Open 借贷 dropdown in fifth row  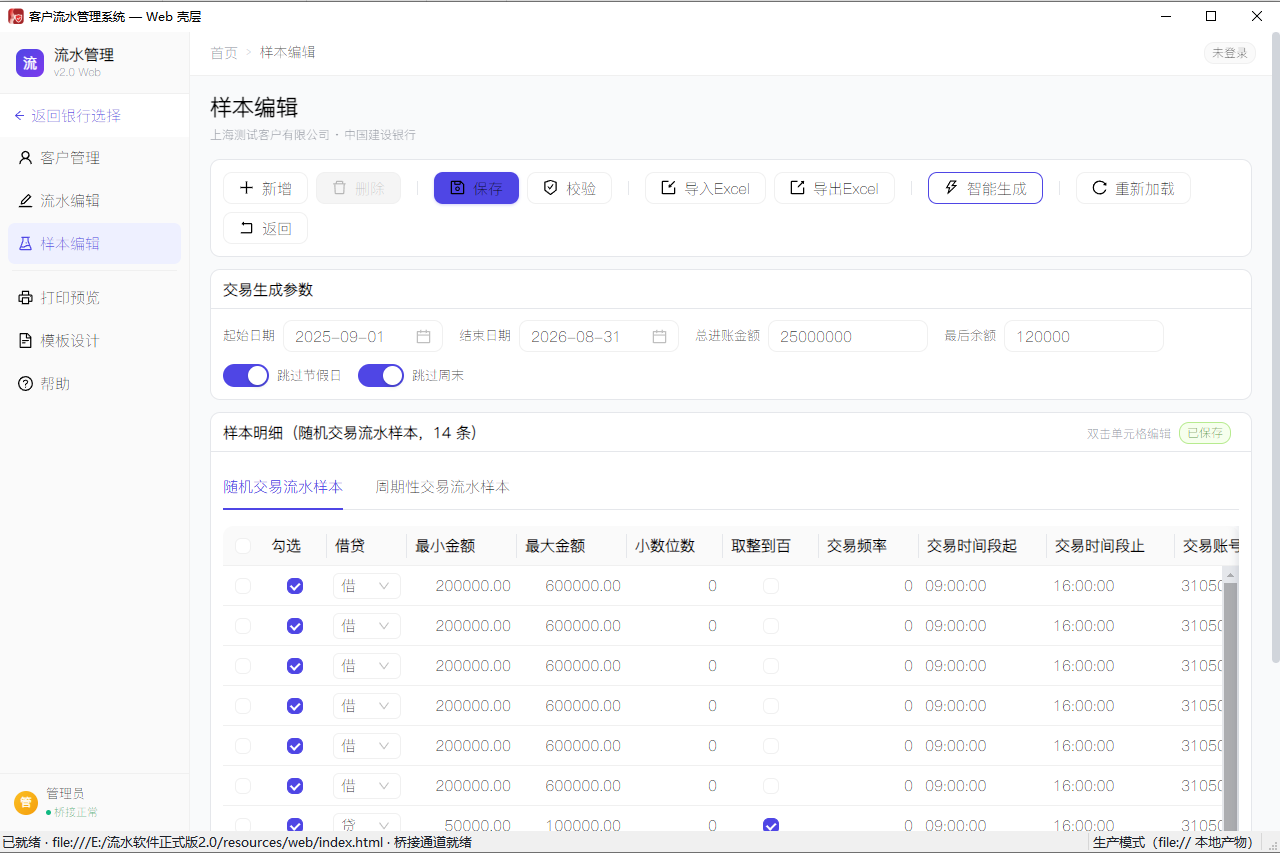[367, 746]
